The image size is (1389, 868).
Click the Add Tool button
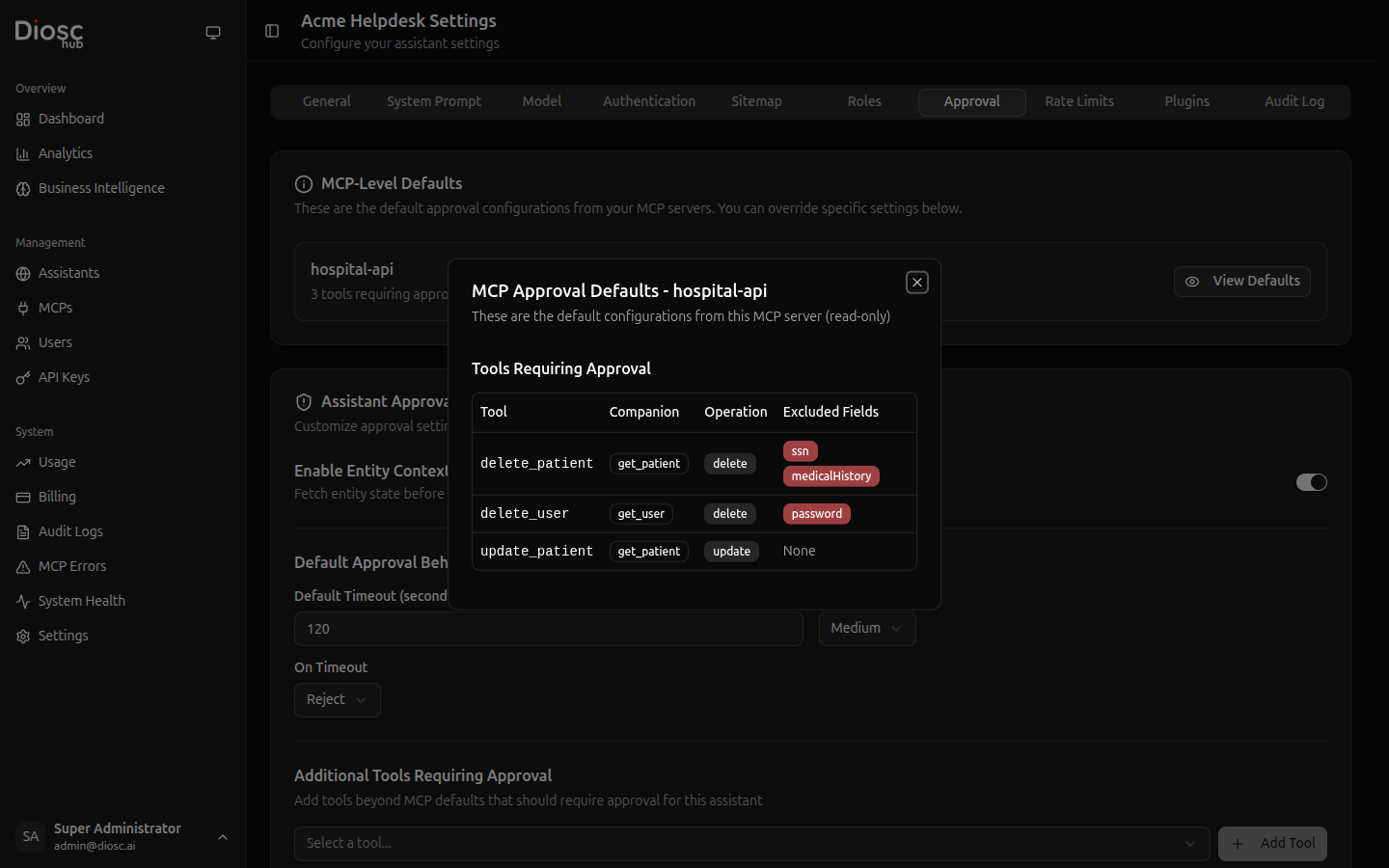click(1272, 843)
